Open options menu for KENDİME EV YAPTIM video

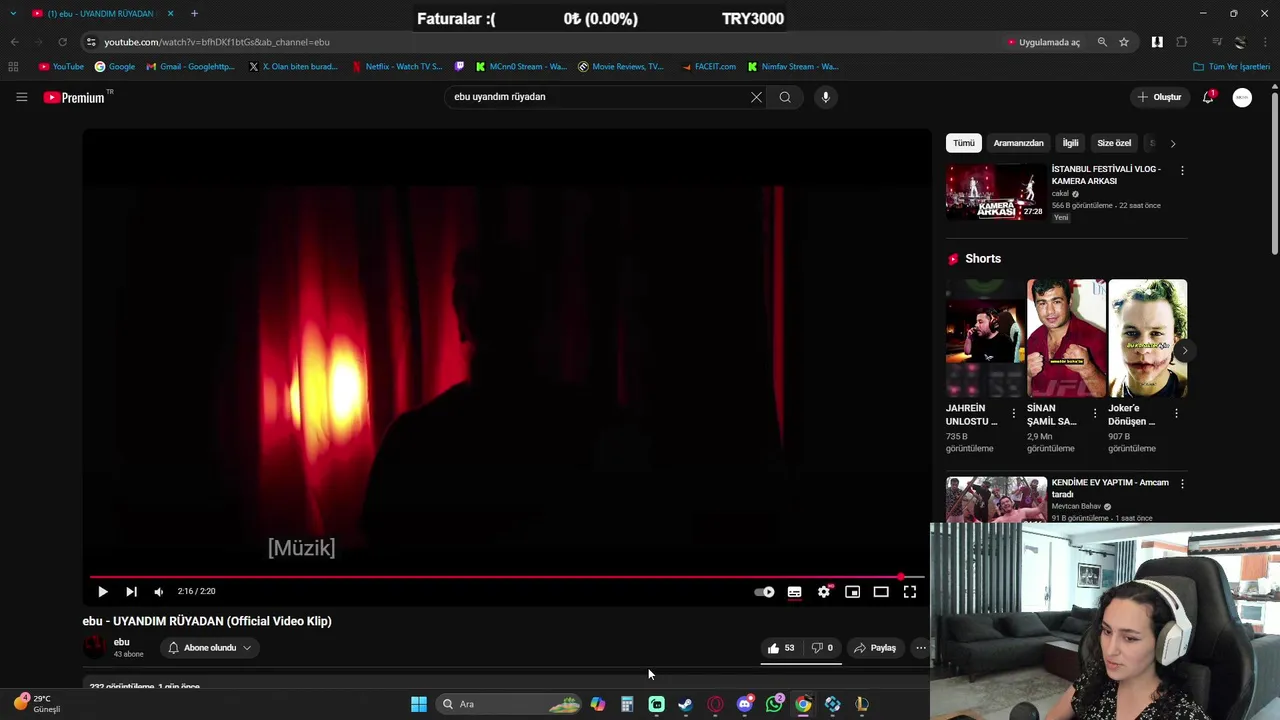pyautogui.click(x=1182, y=484)
